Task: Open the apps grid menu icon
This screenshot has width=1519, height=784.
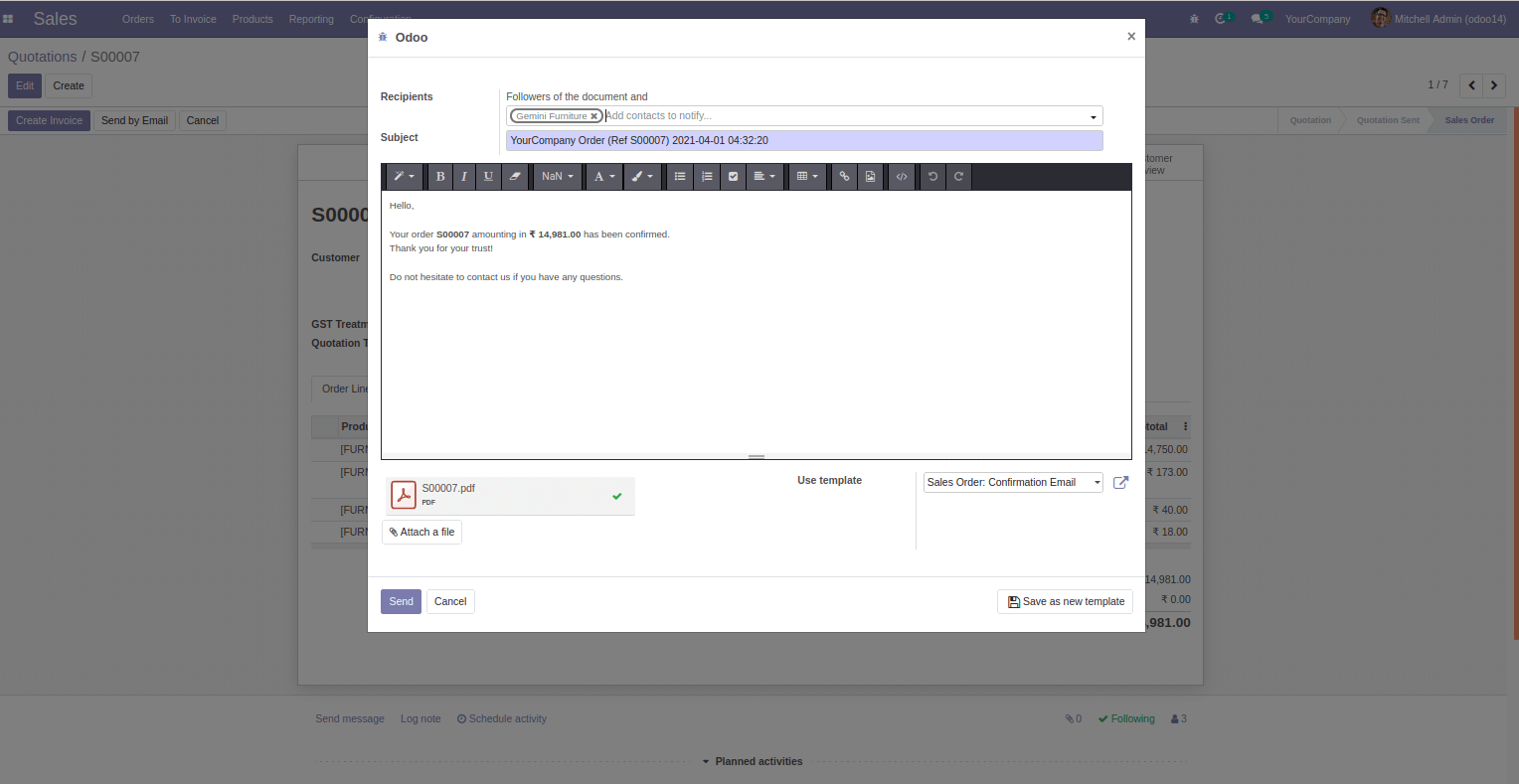Action: click(x=8, y=19)
